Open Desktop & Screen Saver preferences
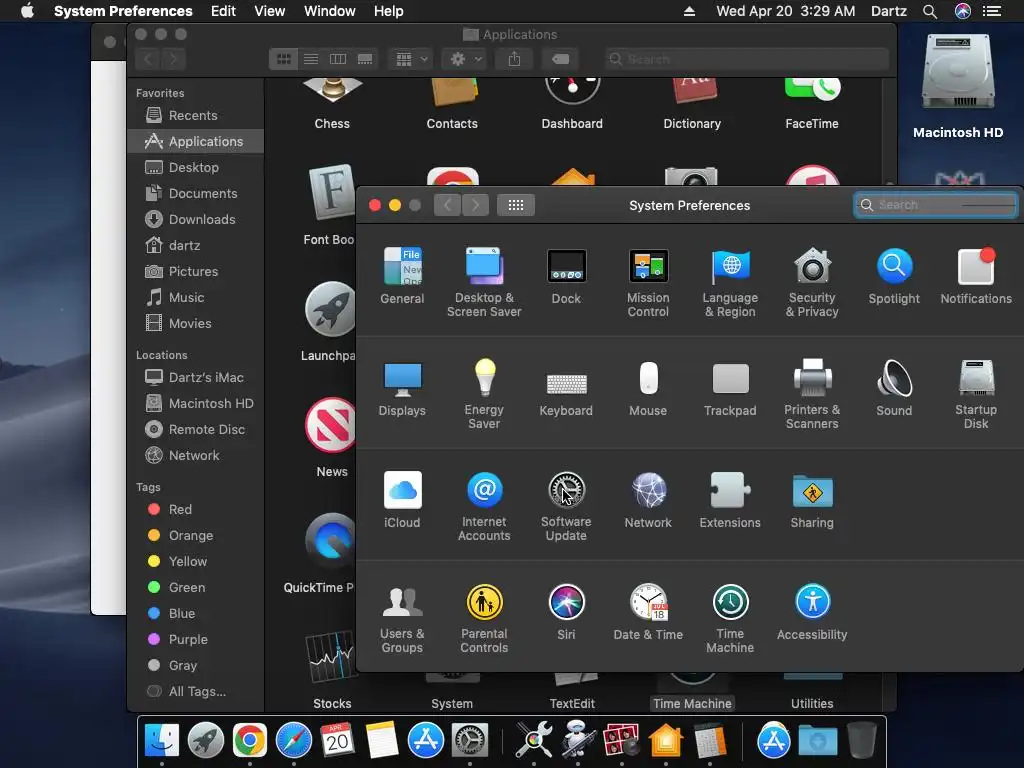 484,282
